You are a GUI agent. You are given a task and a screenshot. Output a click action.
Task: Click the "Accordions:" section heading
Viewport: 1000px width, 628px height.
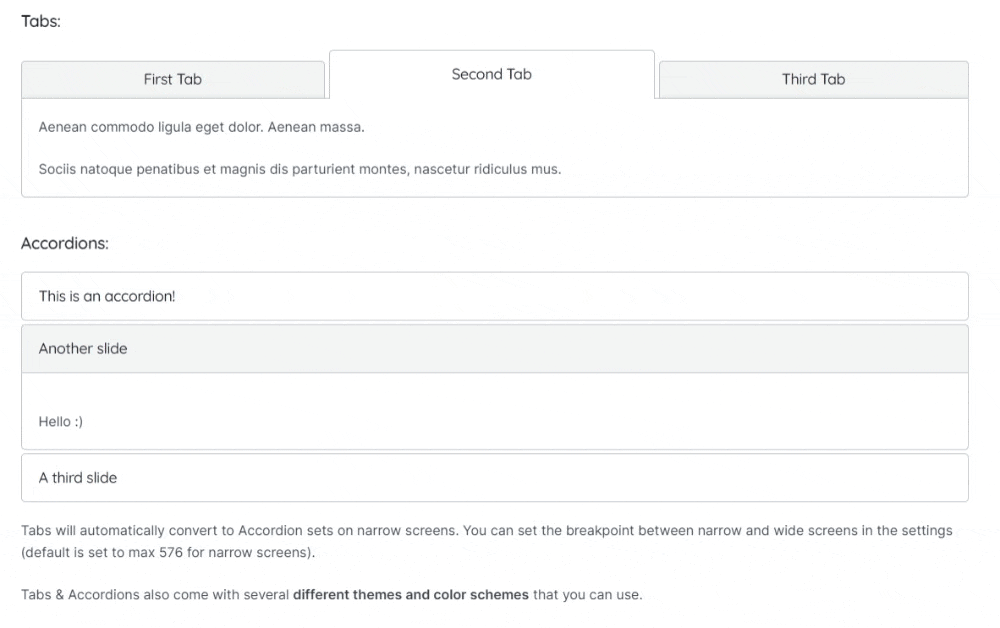[65, 243]
